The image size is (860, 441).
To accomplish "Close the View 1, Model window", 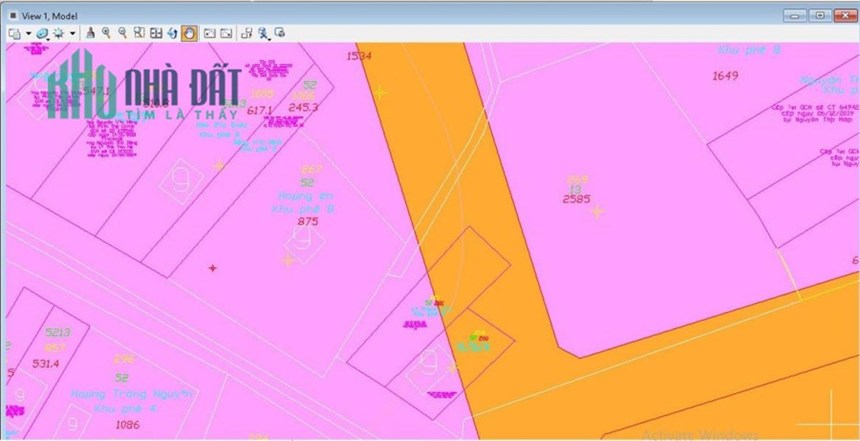I will 846,15.
